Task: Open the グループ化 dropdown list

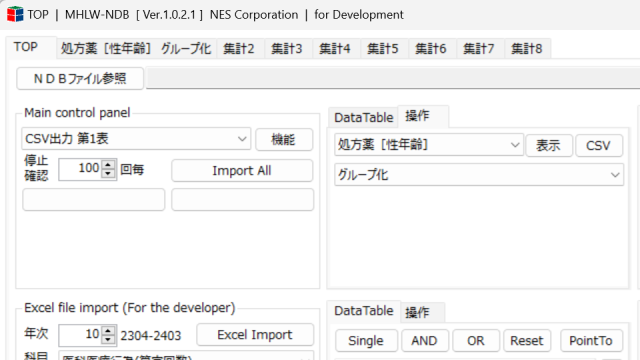Action: 479,175
